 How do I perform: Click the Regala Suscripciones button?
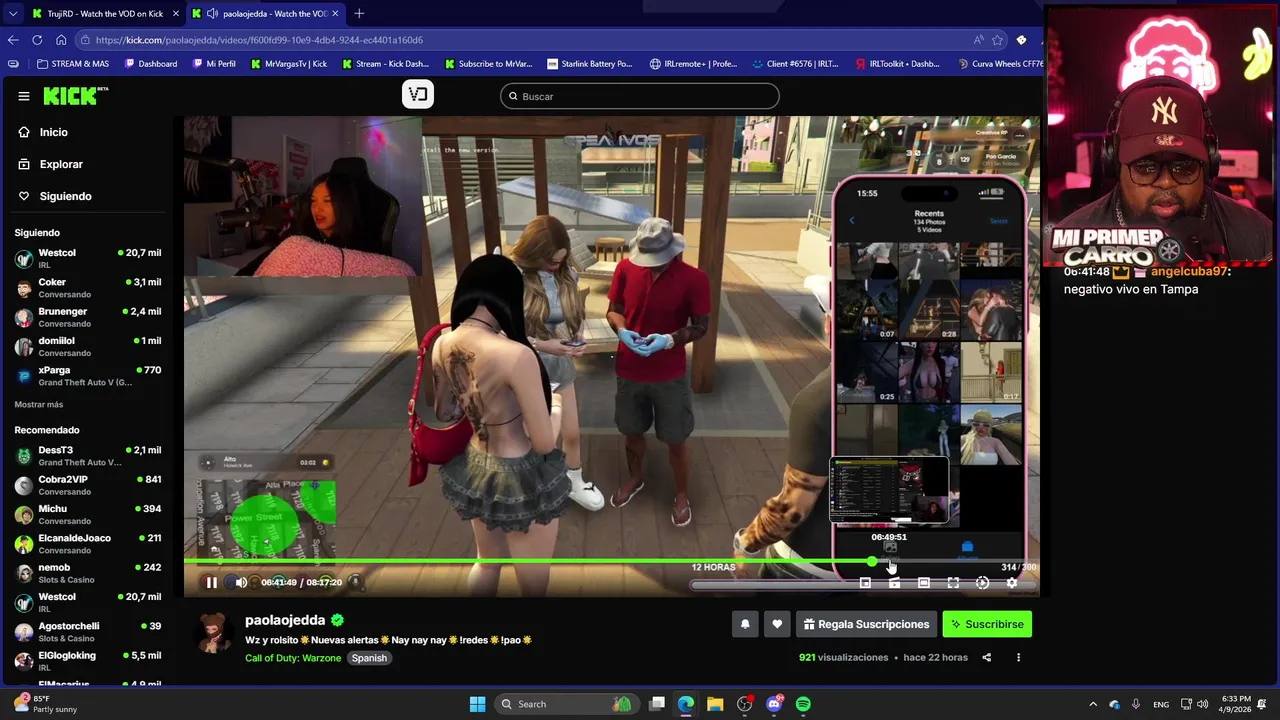coord(866,624)
